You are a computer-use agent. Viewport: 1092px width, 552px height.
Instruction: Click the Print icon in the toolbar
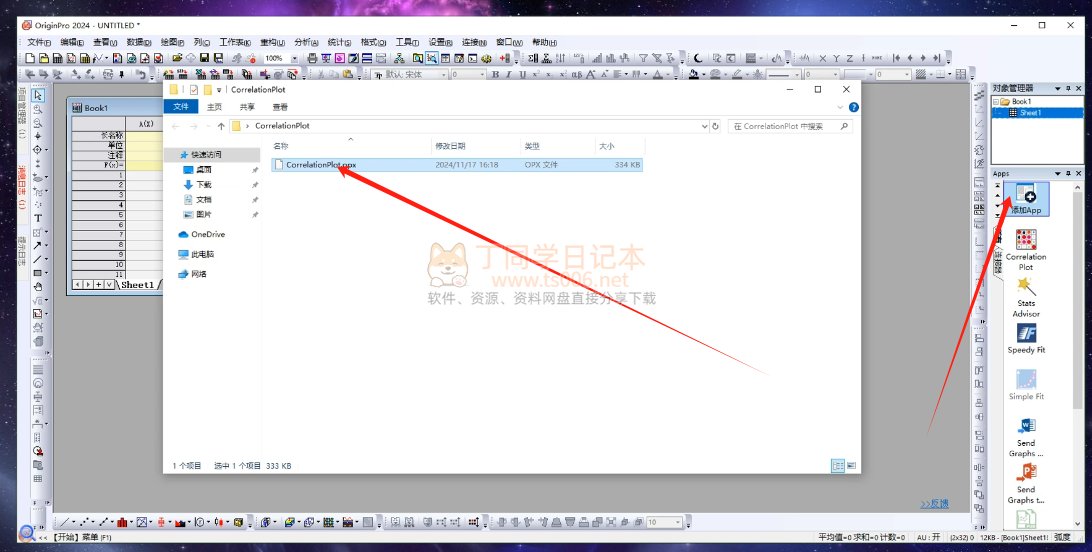point(312,58)
